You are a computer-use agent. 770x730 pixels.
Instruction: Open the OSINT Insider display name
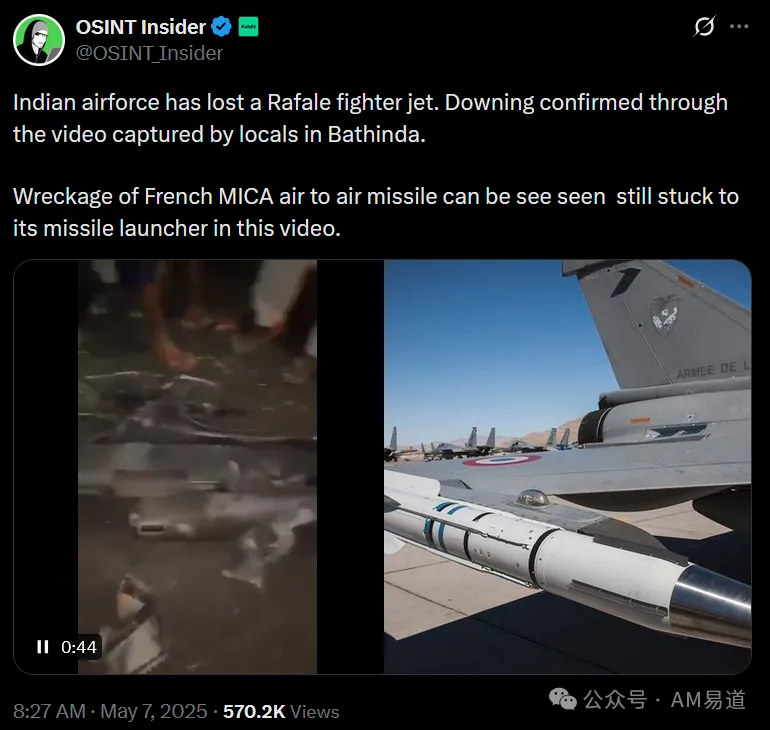(x=140, y=27)
